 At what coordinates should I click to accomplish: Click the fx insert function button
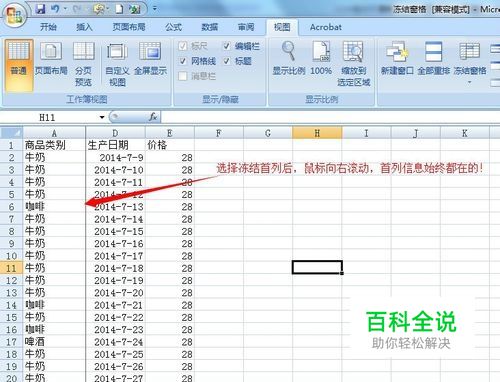coord(153,117)
